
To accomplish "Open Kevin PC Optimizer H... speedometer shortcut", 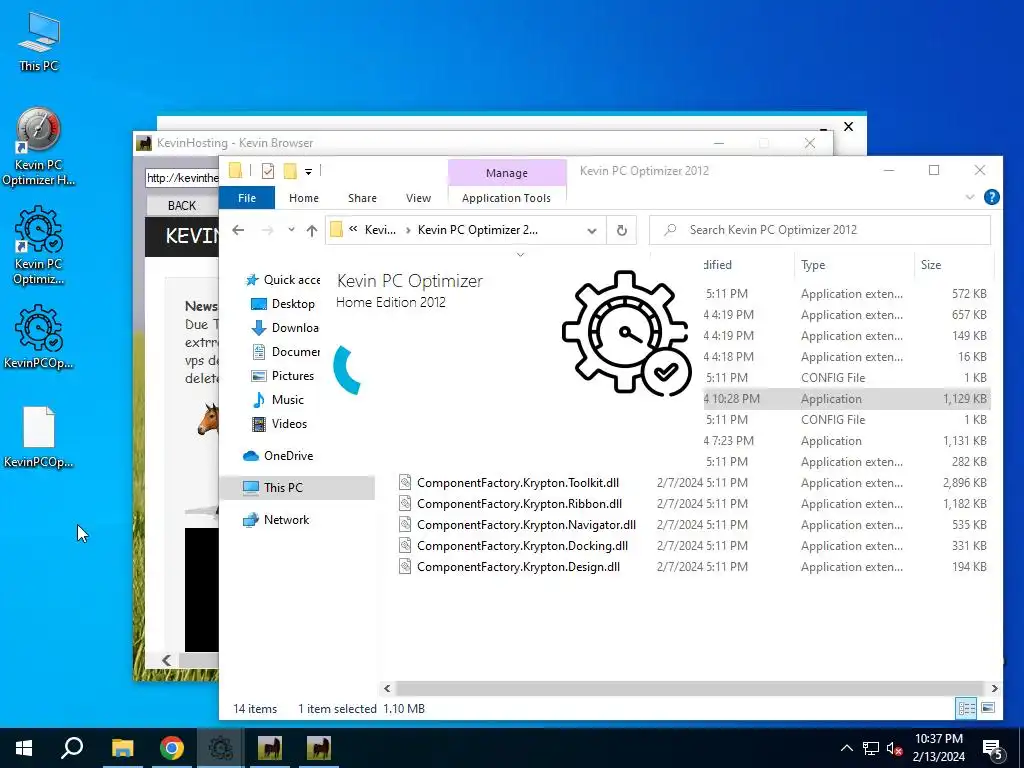I will coord(39,146).
